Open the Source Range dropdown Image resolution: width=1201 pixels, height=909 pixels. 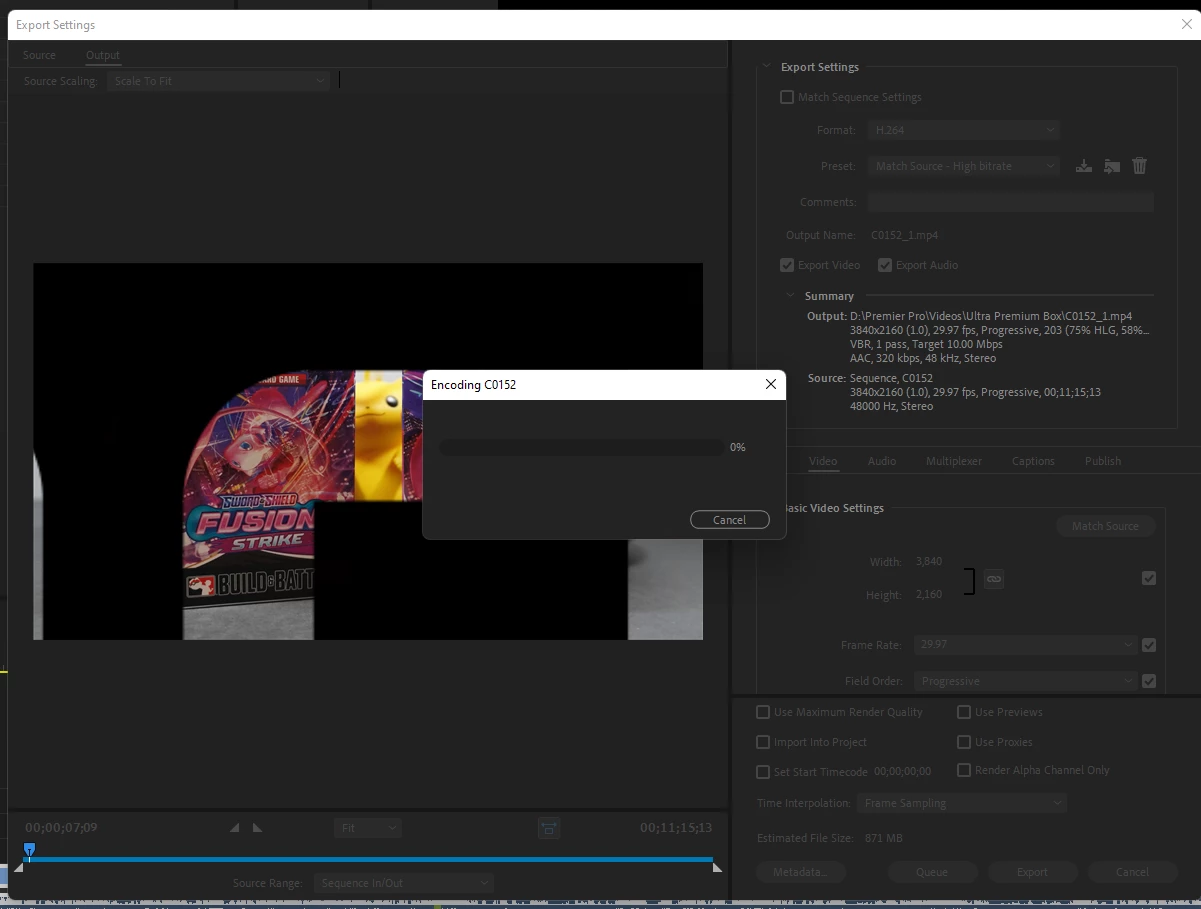pyautogui.click(x=403, y=883)
